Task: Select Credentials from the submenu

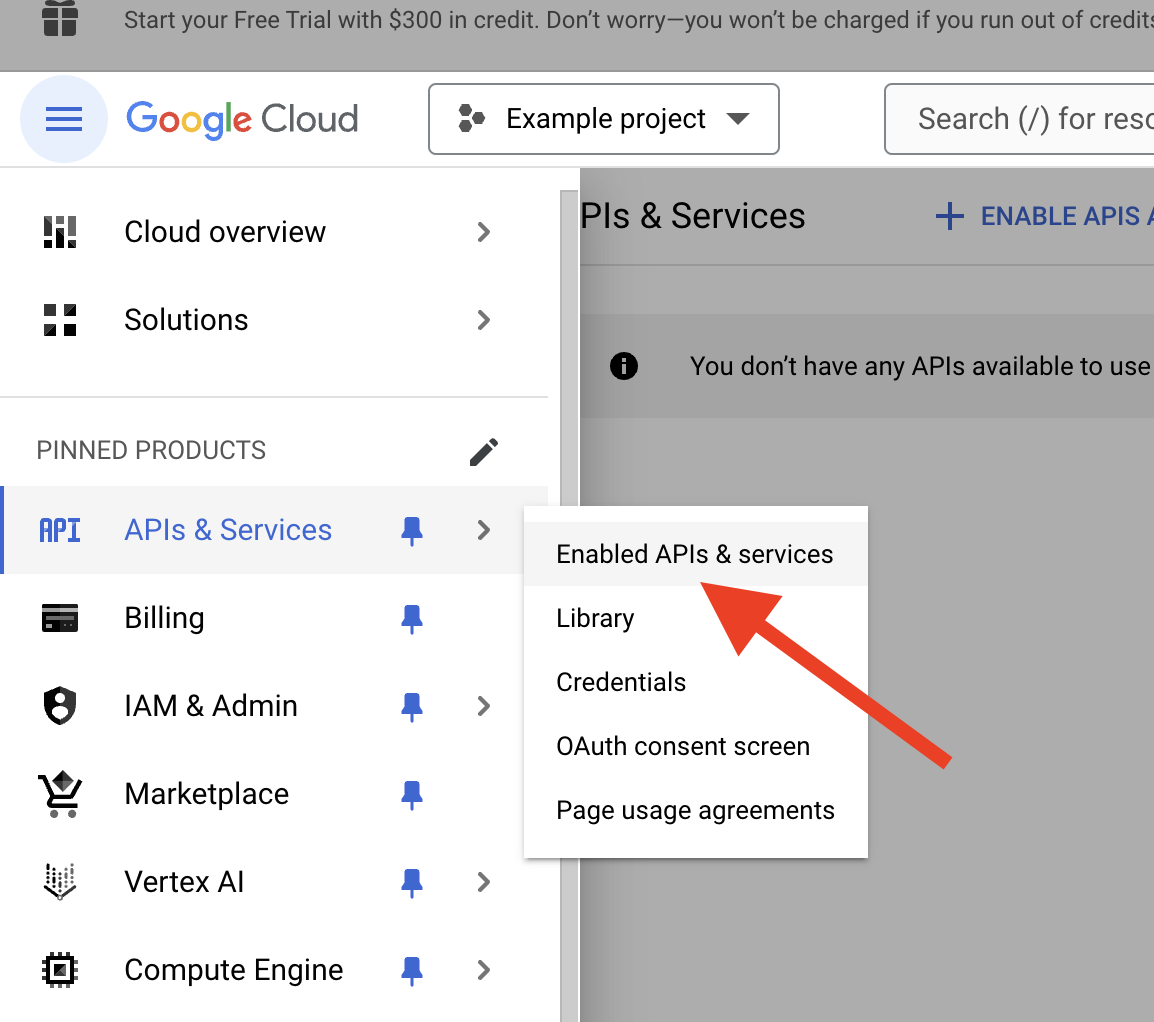Action: point(621,683)
